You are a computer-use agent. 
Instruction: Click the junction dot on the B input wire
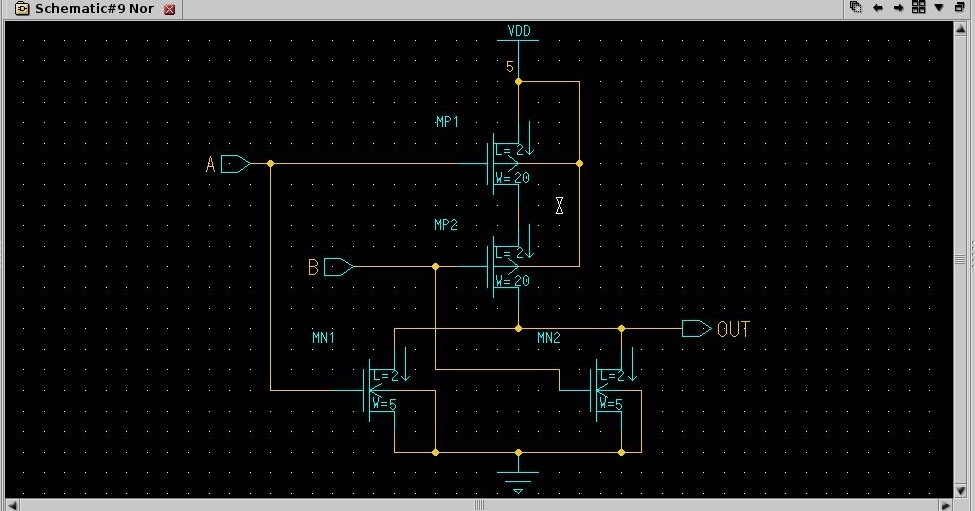click(435, 267)
